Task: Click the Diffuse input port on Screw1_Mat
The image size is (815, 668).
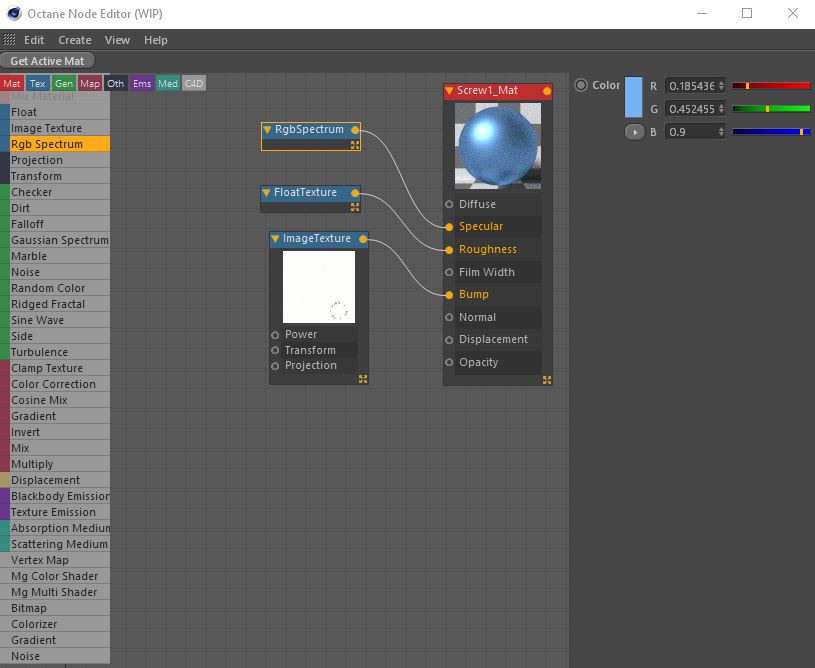Action: point(449,204)
